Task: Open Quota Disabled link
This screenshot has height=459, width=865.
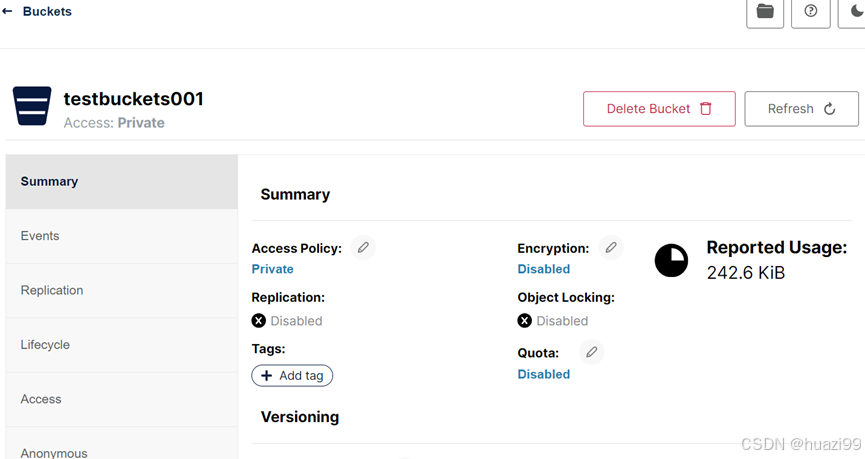Action: 543,374
